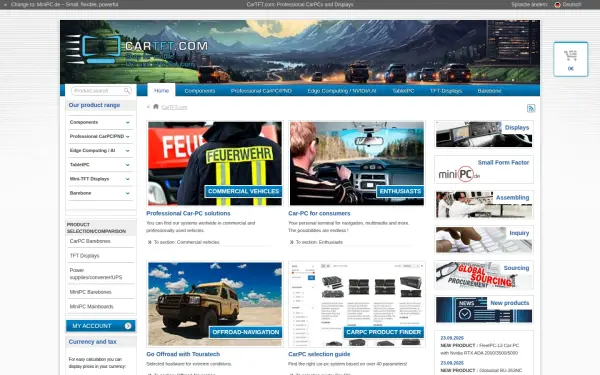
Task: Open Edge Computing / NVIDIA AI tab
Action: pos(342,91)
